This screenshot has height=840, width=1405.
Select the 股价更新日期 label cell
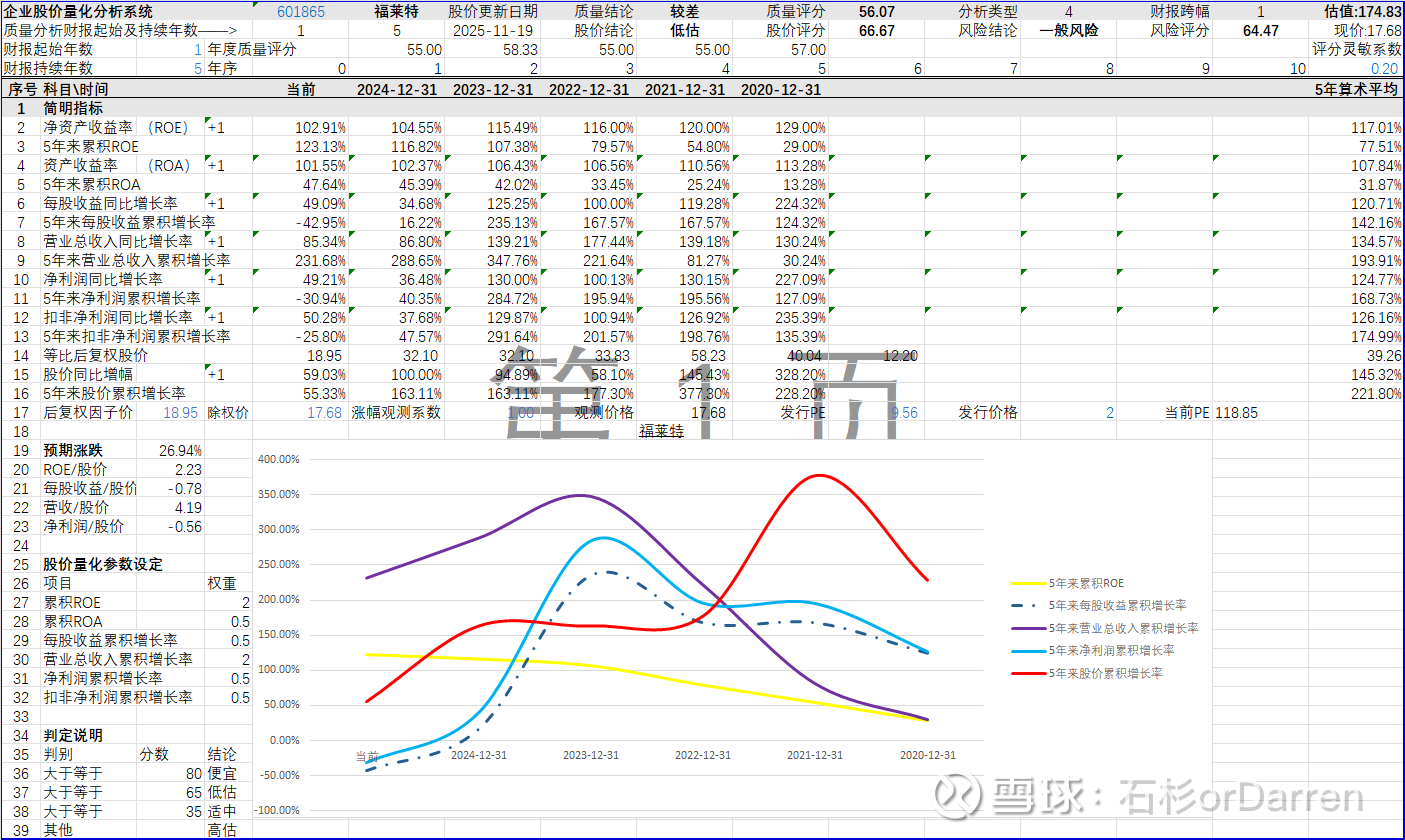coord(493,12)
